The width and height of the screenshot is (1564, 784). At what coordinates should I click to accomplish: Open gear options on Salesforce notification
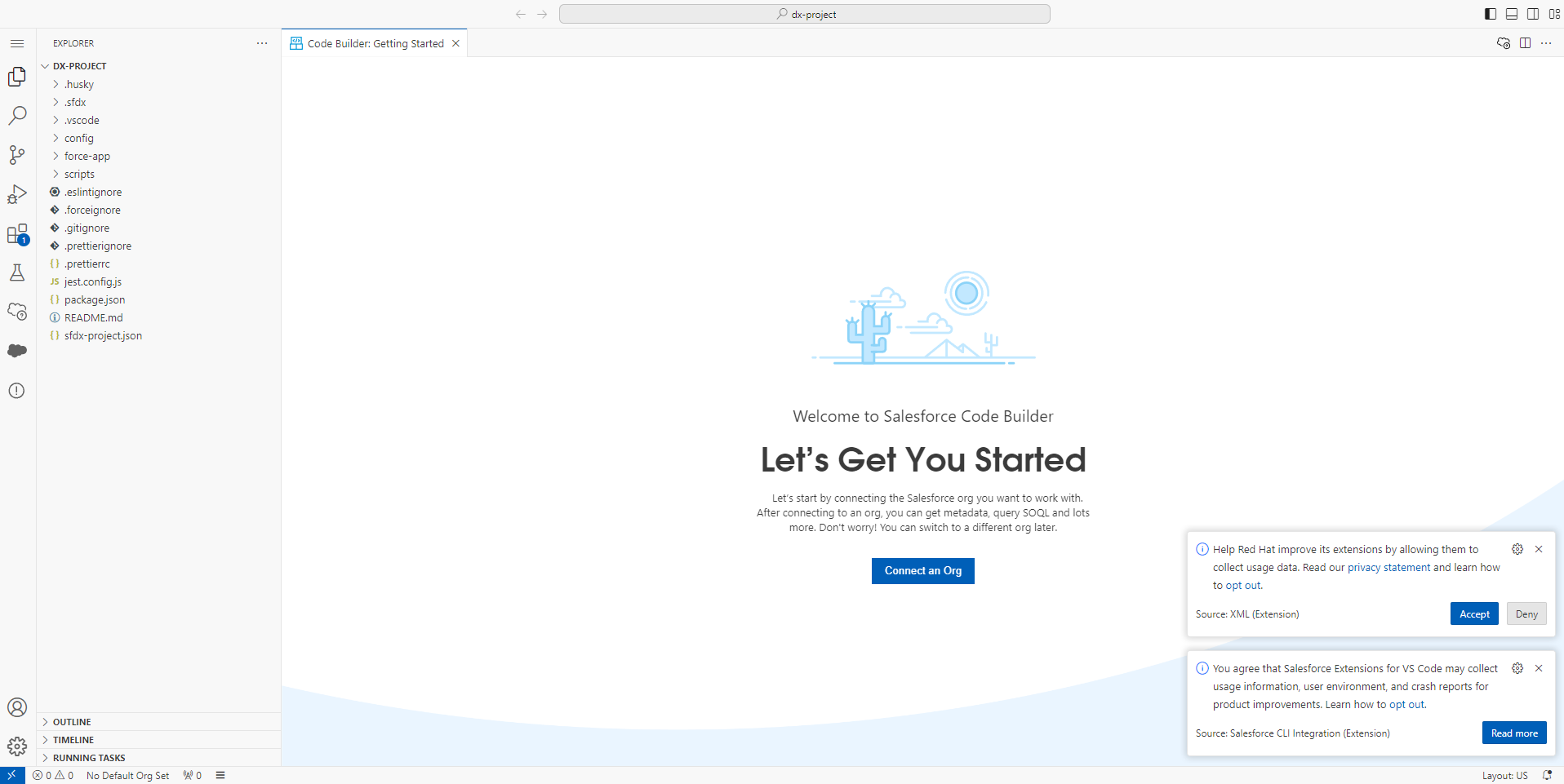pos(1517,668)
